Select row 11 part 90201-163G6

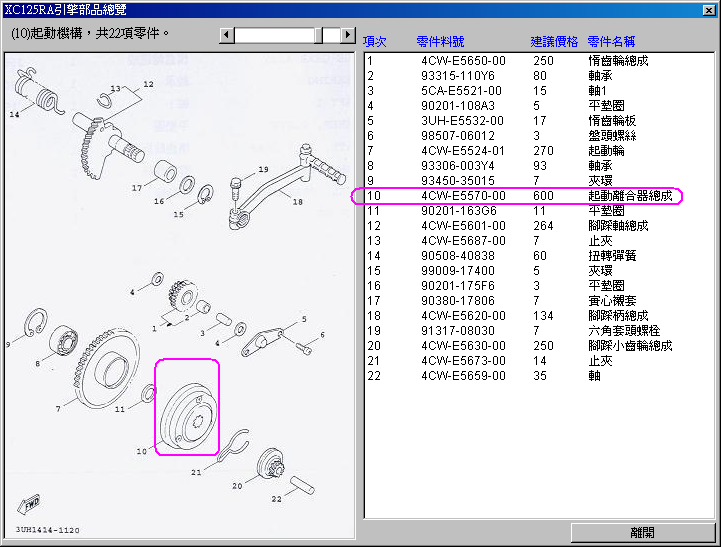coord(539,211)
